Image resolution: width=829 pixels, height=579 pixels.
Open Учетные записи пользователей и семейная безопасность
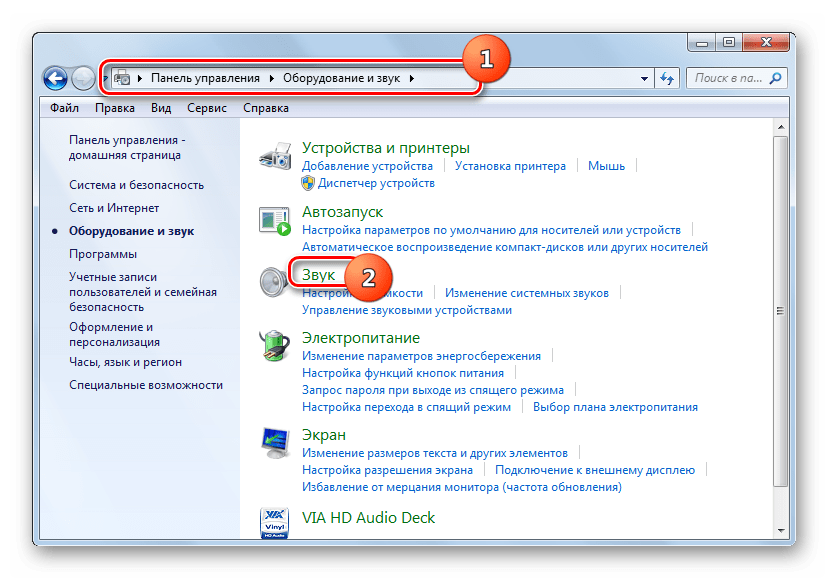(143, 292)
